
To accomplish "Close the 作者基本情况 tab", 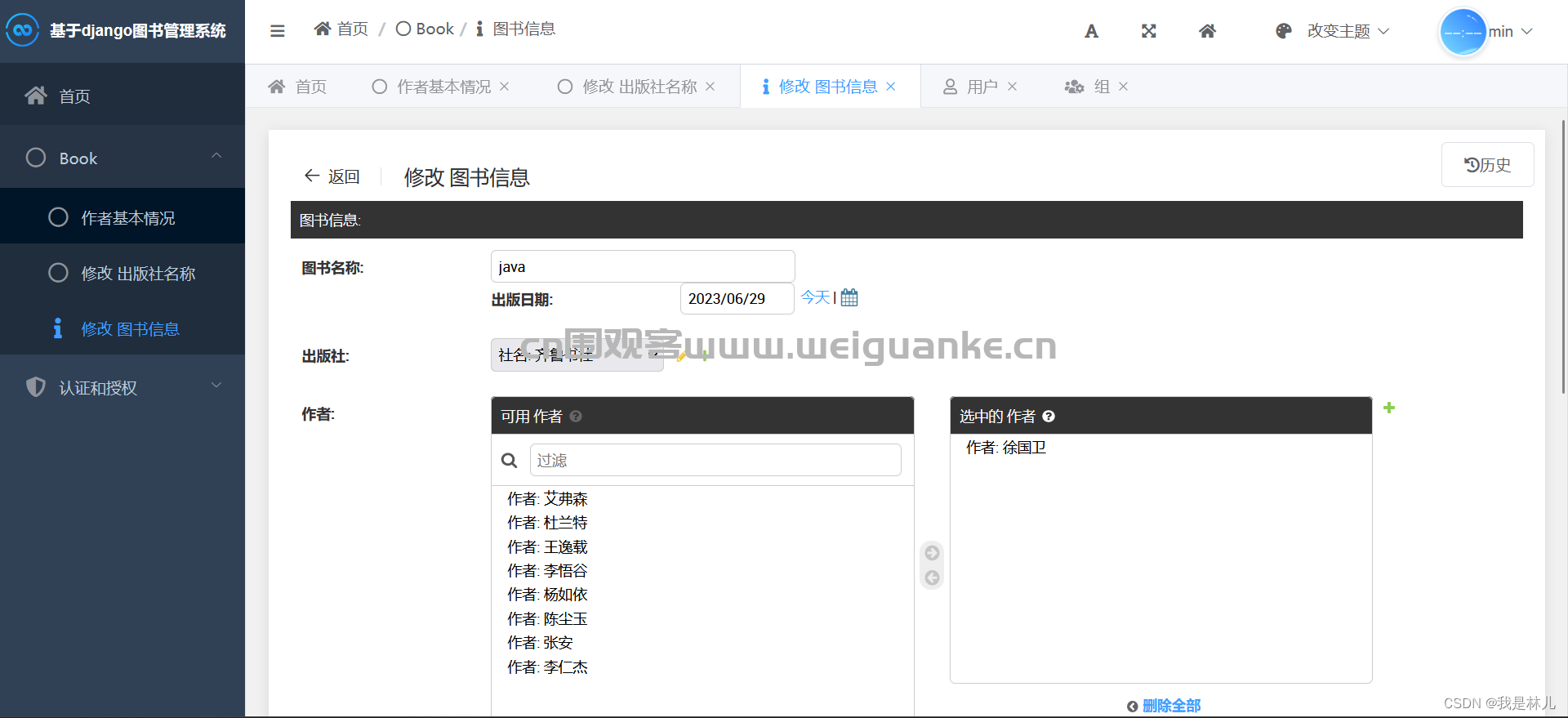I will click(x=505, y=87).
